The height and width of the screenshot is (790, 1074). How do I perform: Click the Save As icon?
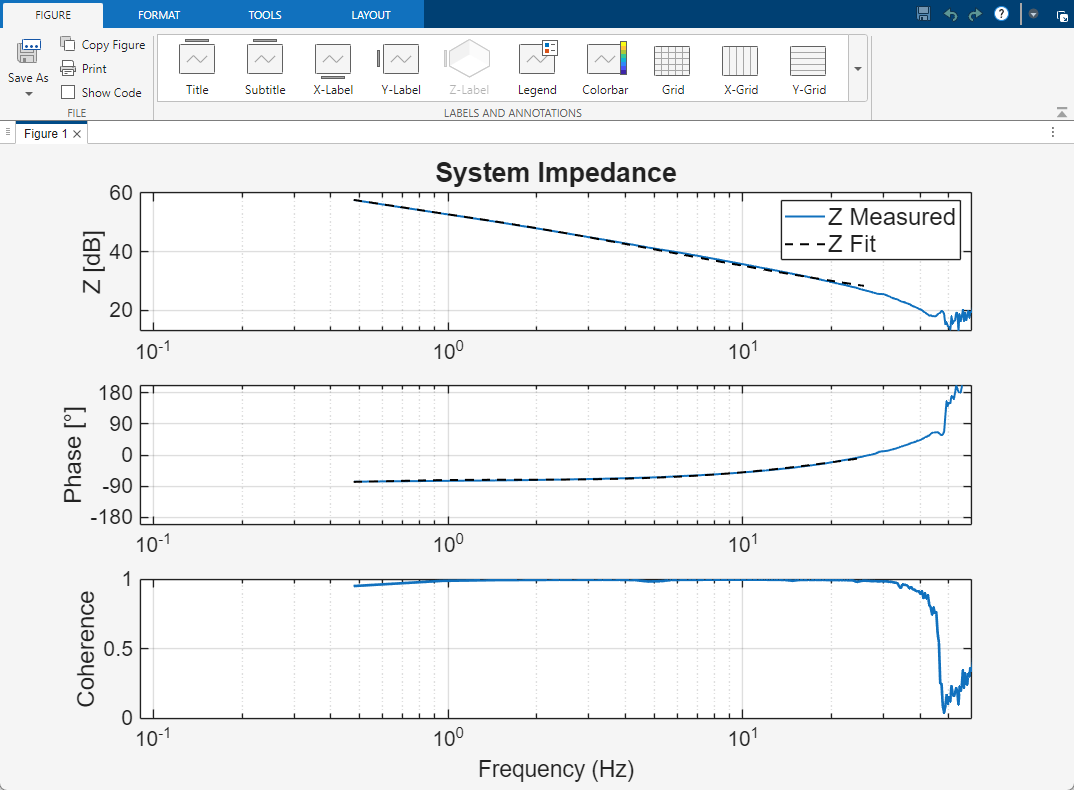point(29,52)
